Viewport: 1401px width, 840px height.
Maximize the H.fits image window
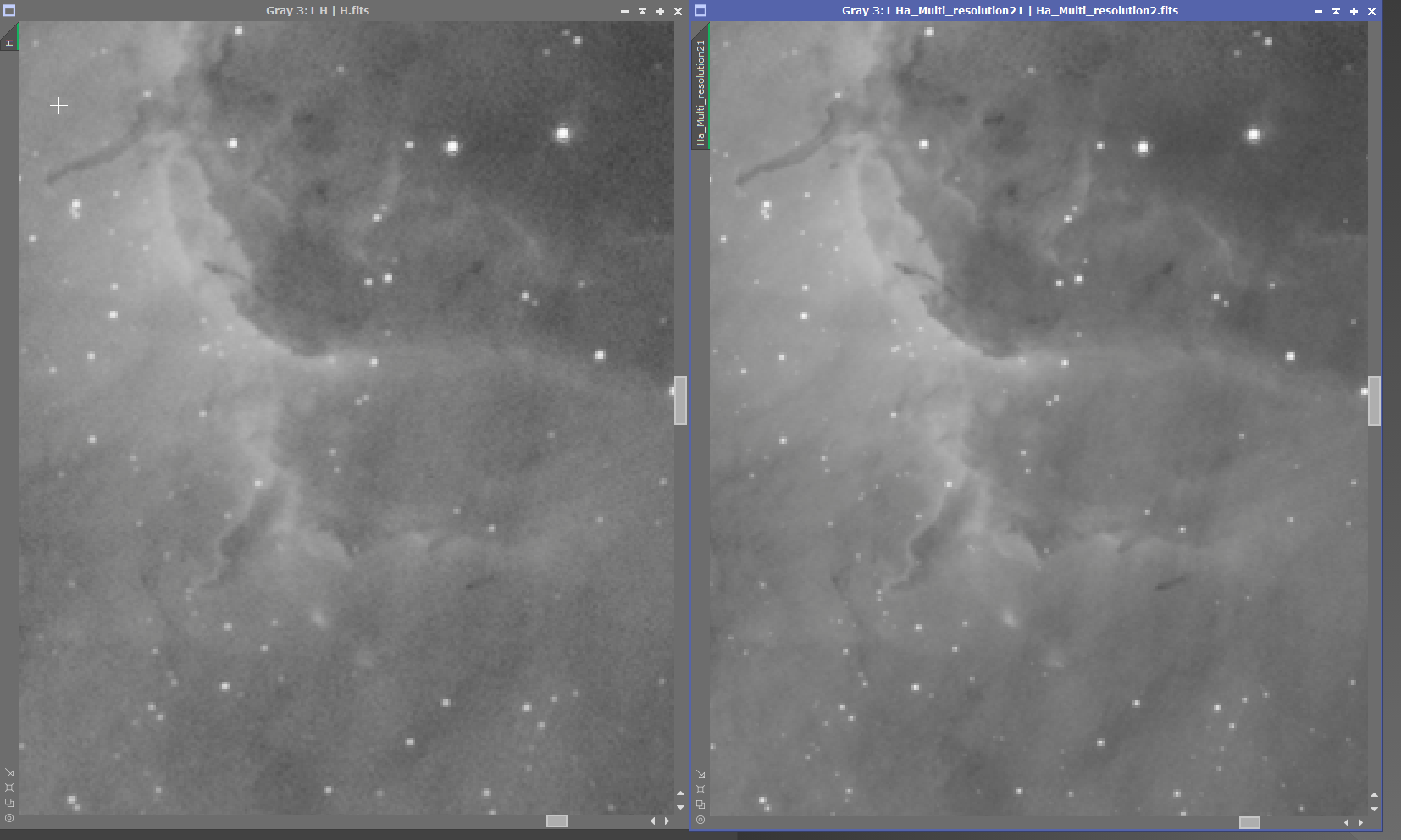click(660, 11)
